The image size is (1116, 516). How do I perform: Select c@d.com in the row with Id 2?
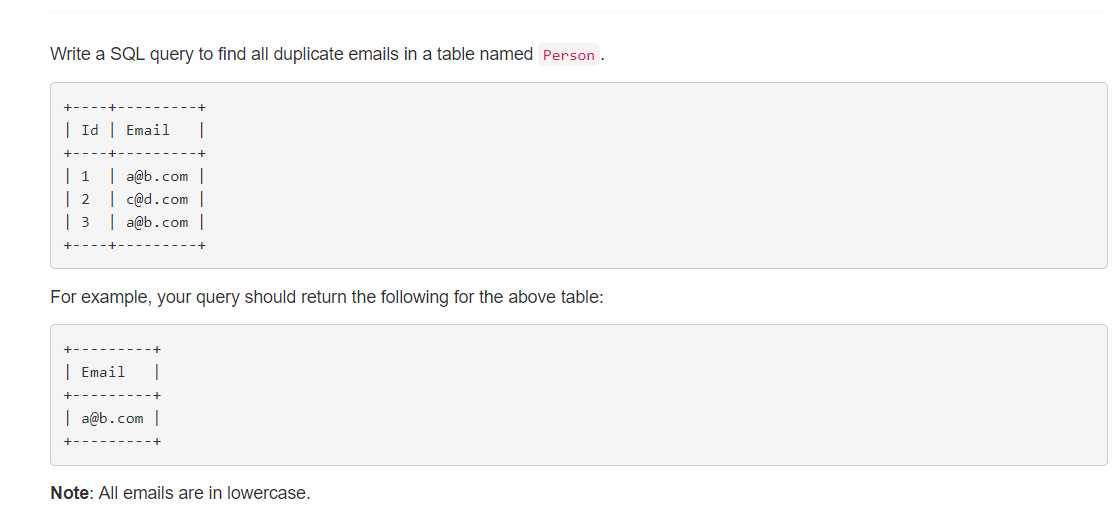[157, 199]
